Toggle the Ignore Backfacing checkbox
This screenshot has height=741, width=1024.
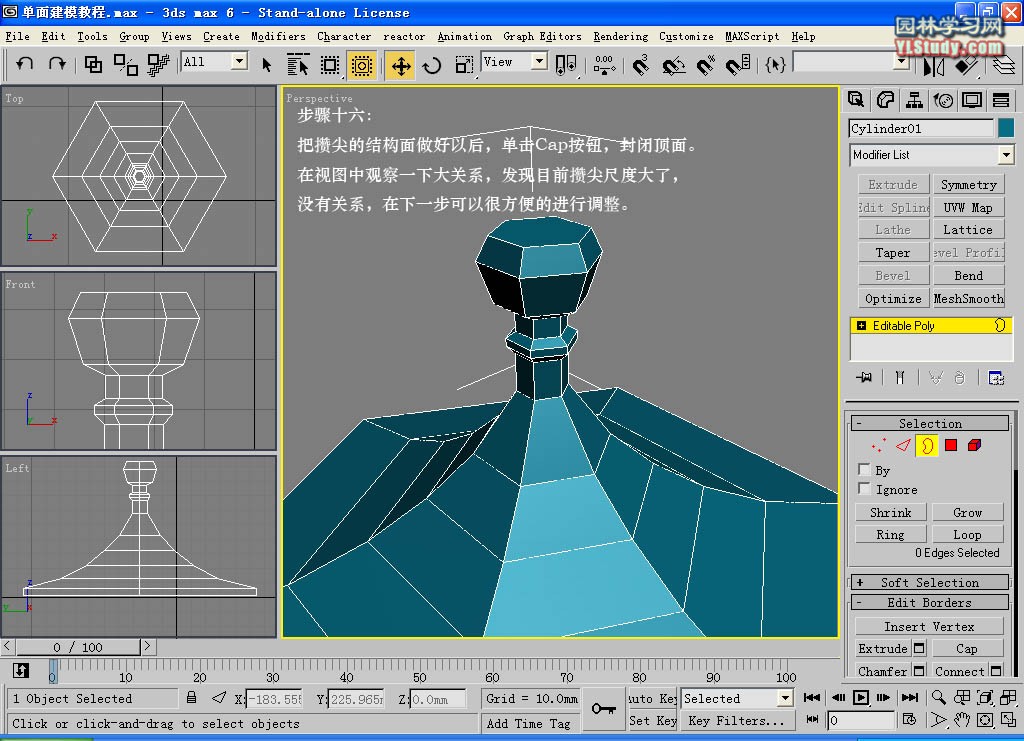[865, 488]
